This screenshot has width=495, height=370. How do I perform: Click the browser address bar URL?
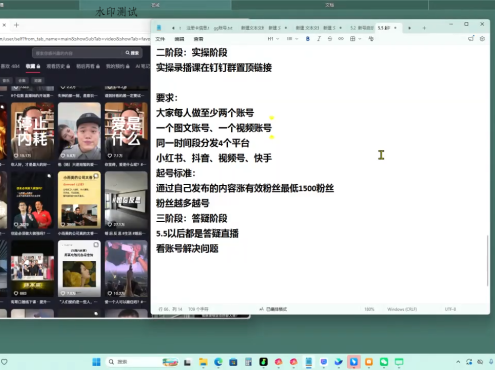coord(75,39)
